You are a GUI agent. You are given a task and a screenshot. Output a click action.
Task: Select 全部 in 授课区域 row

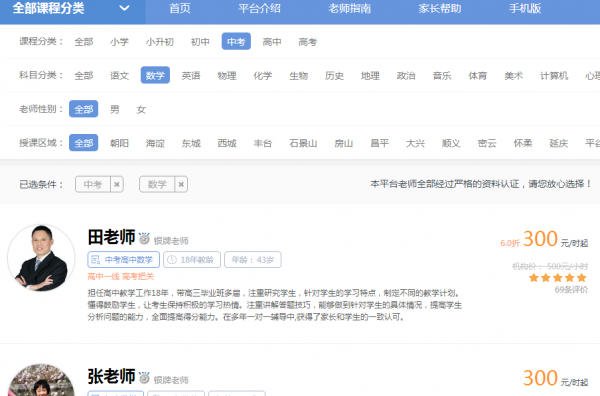(x=84, y=143)
